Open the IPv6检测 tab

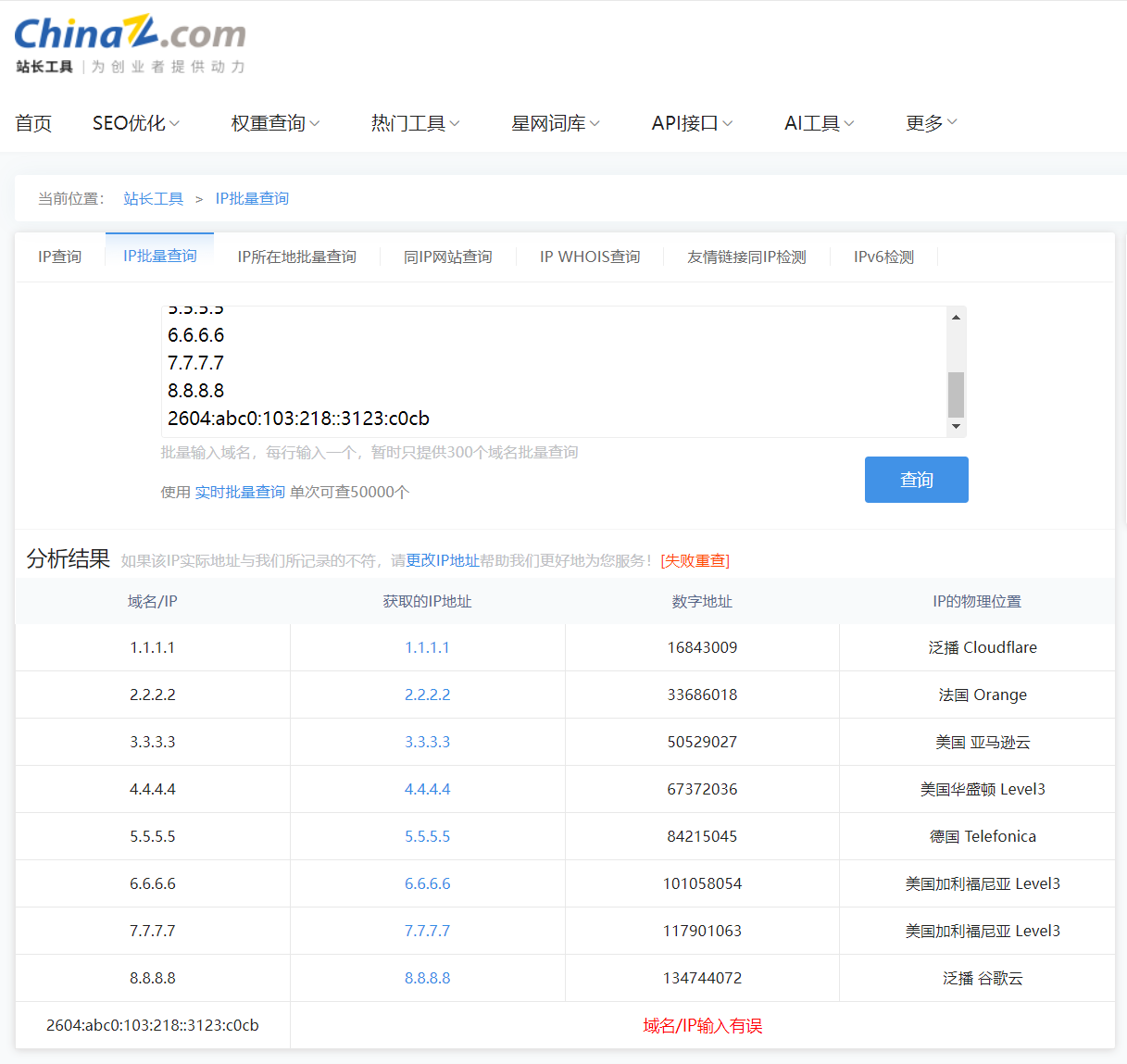tap(883, 257)
